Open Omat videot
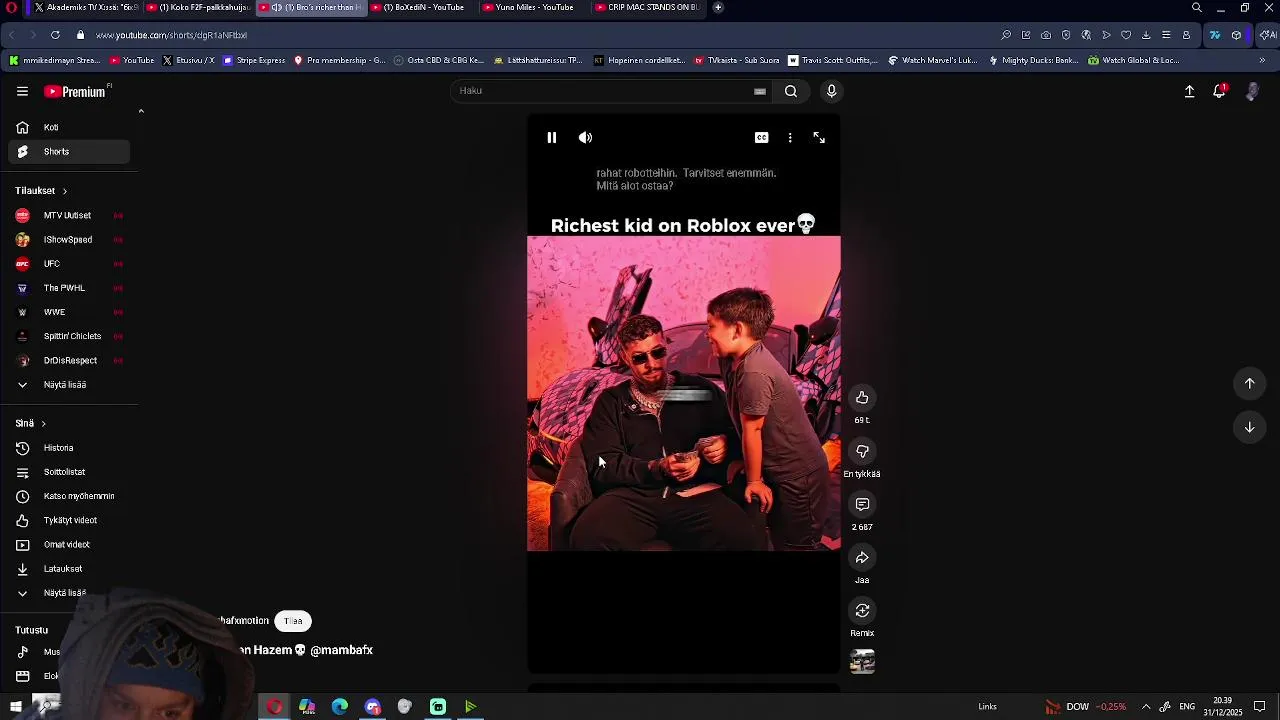The height and width of the screenshot is (720, 1280). pos(69,544)
